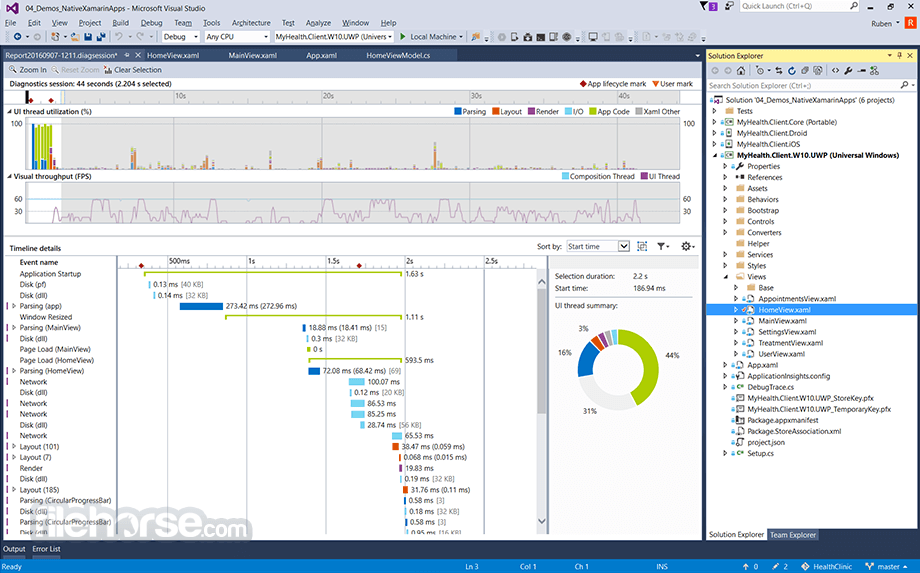This screenshot has width=920, height=573.
Task: Collapse the Visual throughput (FPS) graph
Action: point(9,176)
